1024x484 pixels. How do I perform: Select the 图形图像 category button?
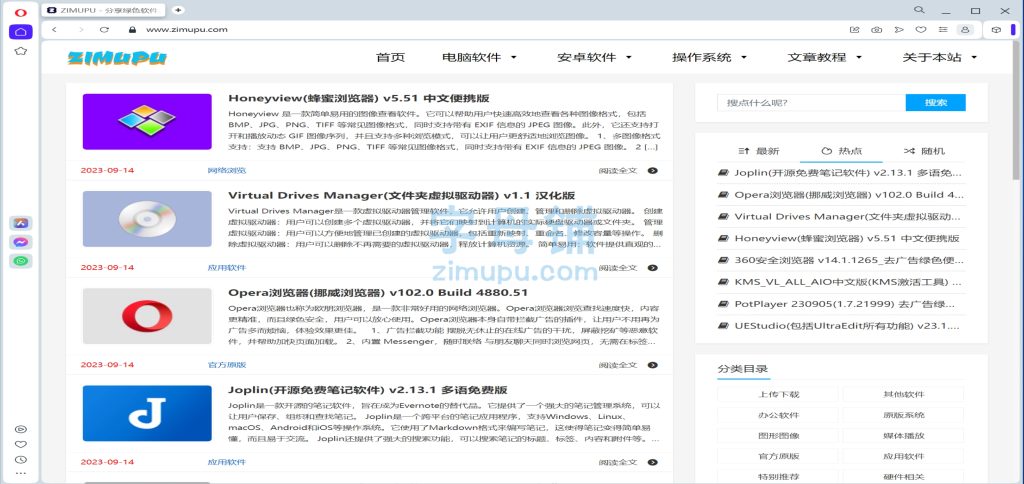tap(778, 436)
